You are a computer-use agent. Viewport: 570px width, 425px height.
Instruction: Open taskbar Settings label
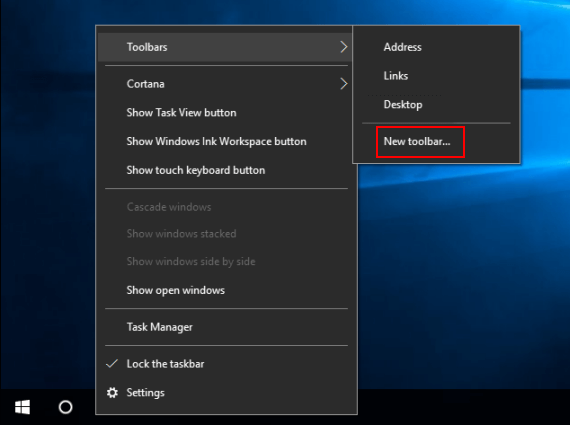pos(145,393)
